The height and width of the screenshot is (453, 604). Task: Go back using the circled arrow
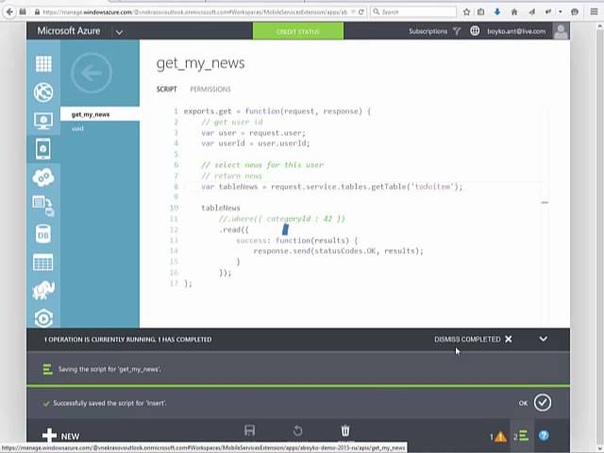pos(91,73)
